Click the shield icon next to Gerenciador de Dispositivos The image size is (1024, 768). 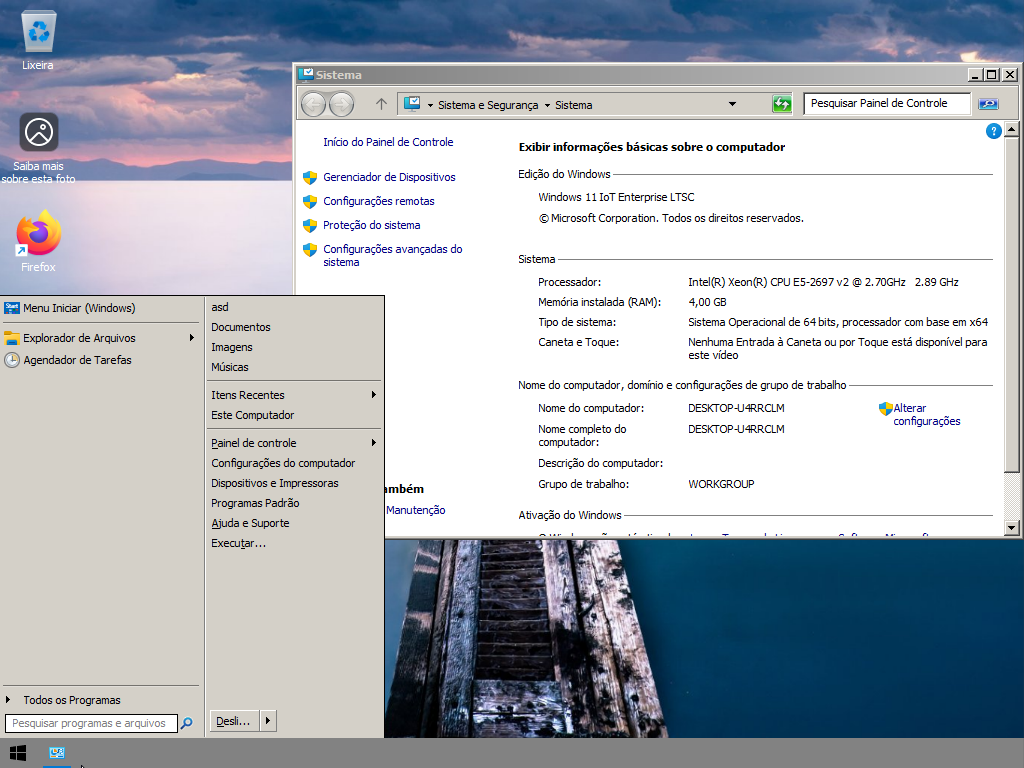[x=310, y=177]
